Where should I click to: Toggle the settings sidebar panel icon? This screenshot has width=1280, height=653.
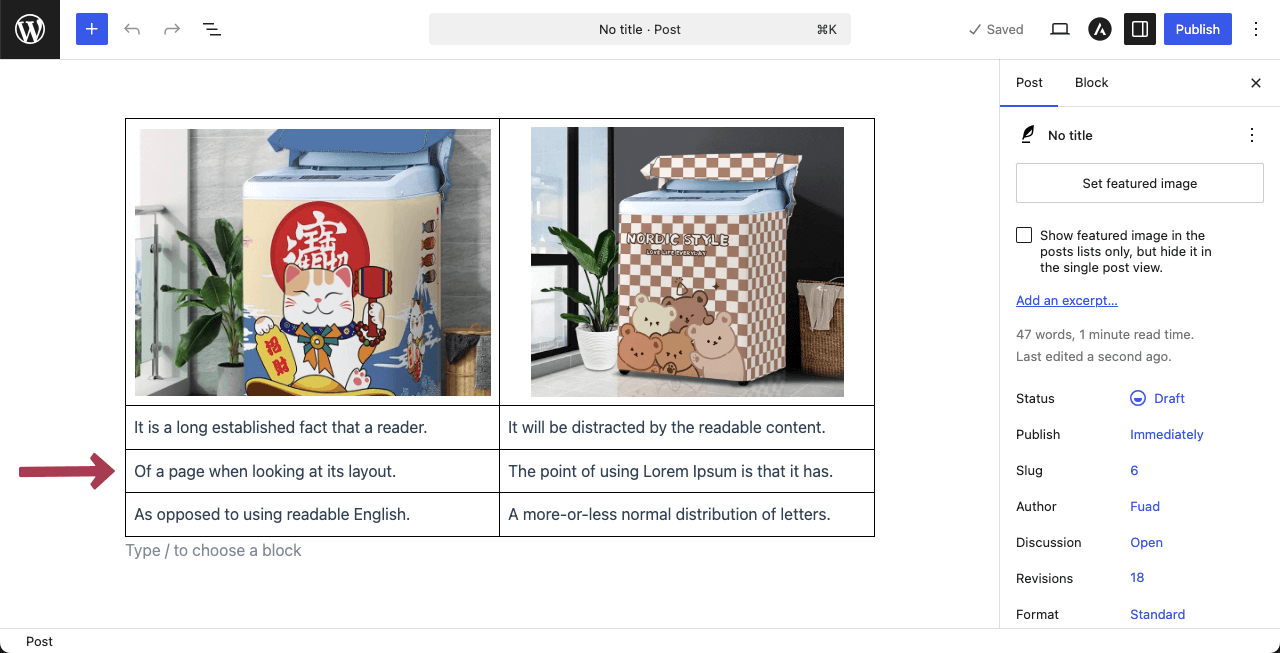[1139, 29]
